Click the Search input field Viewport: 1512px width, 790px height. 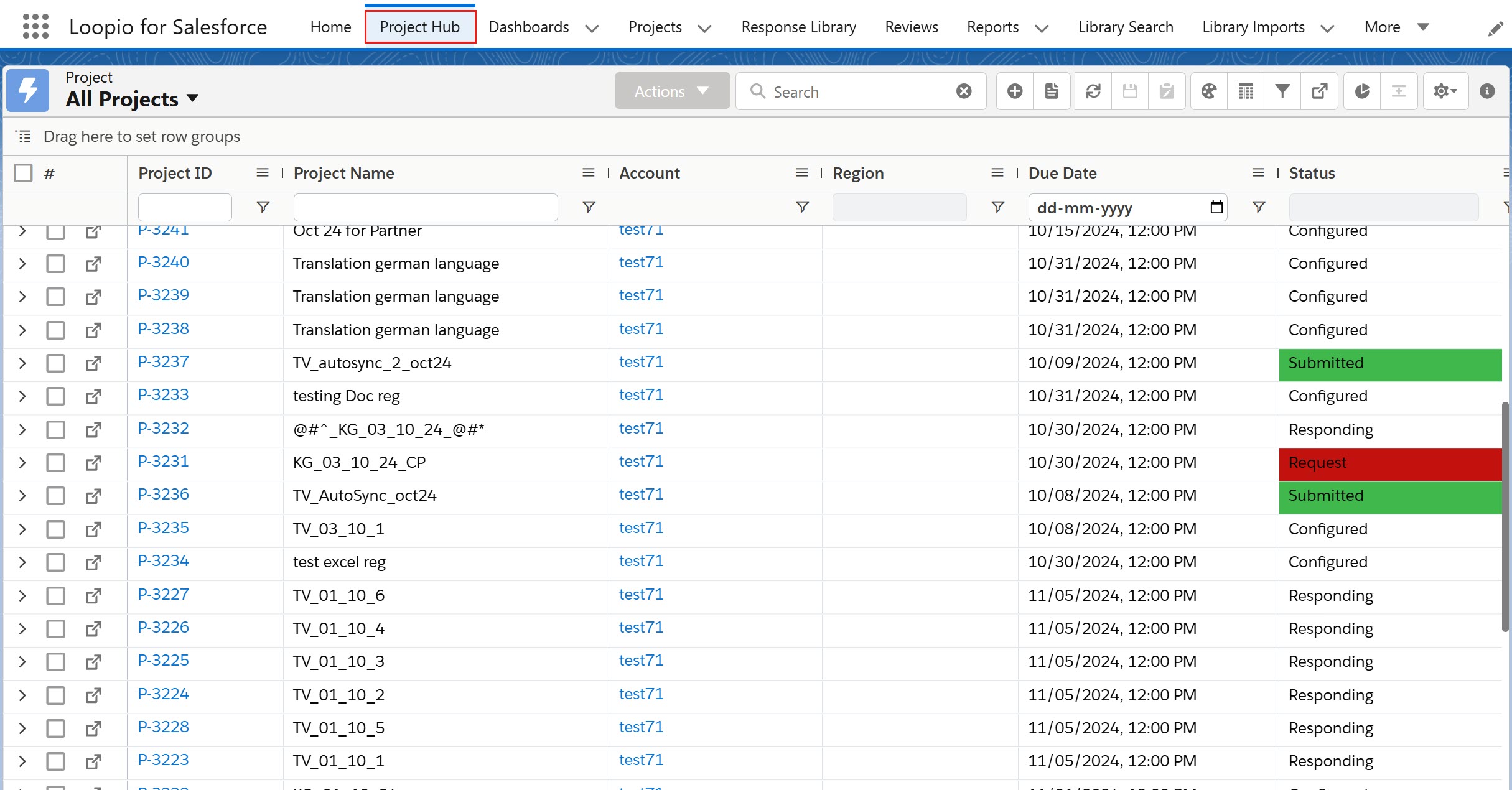[861, 91]
